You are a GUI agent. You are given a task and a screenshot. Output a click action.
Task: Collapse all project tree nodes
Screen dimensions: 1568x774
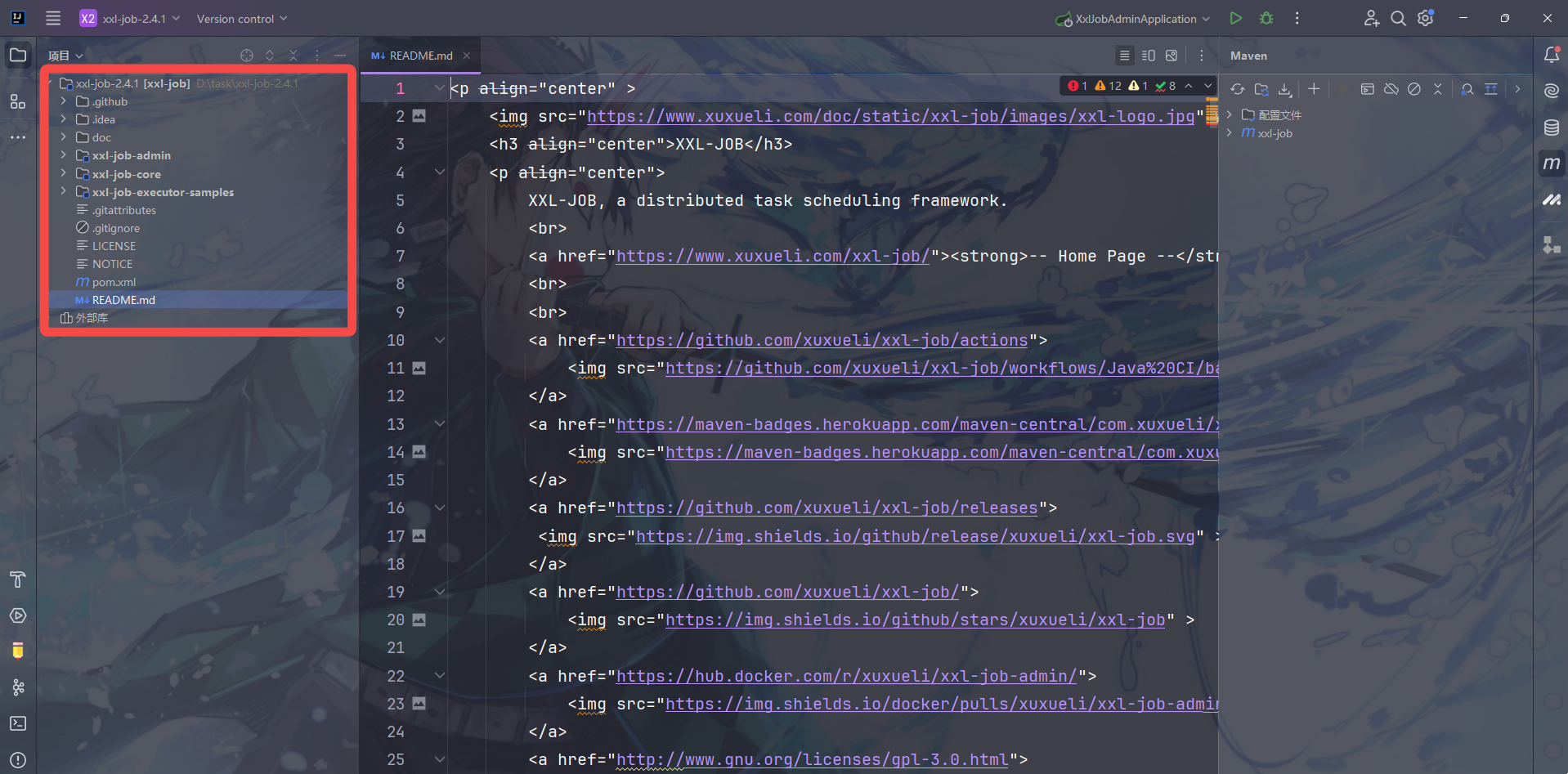pyautogui.click(x=293, y=56)
